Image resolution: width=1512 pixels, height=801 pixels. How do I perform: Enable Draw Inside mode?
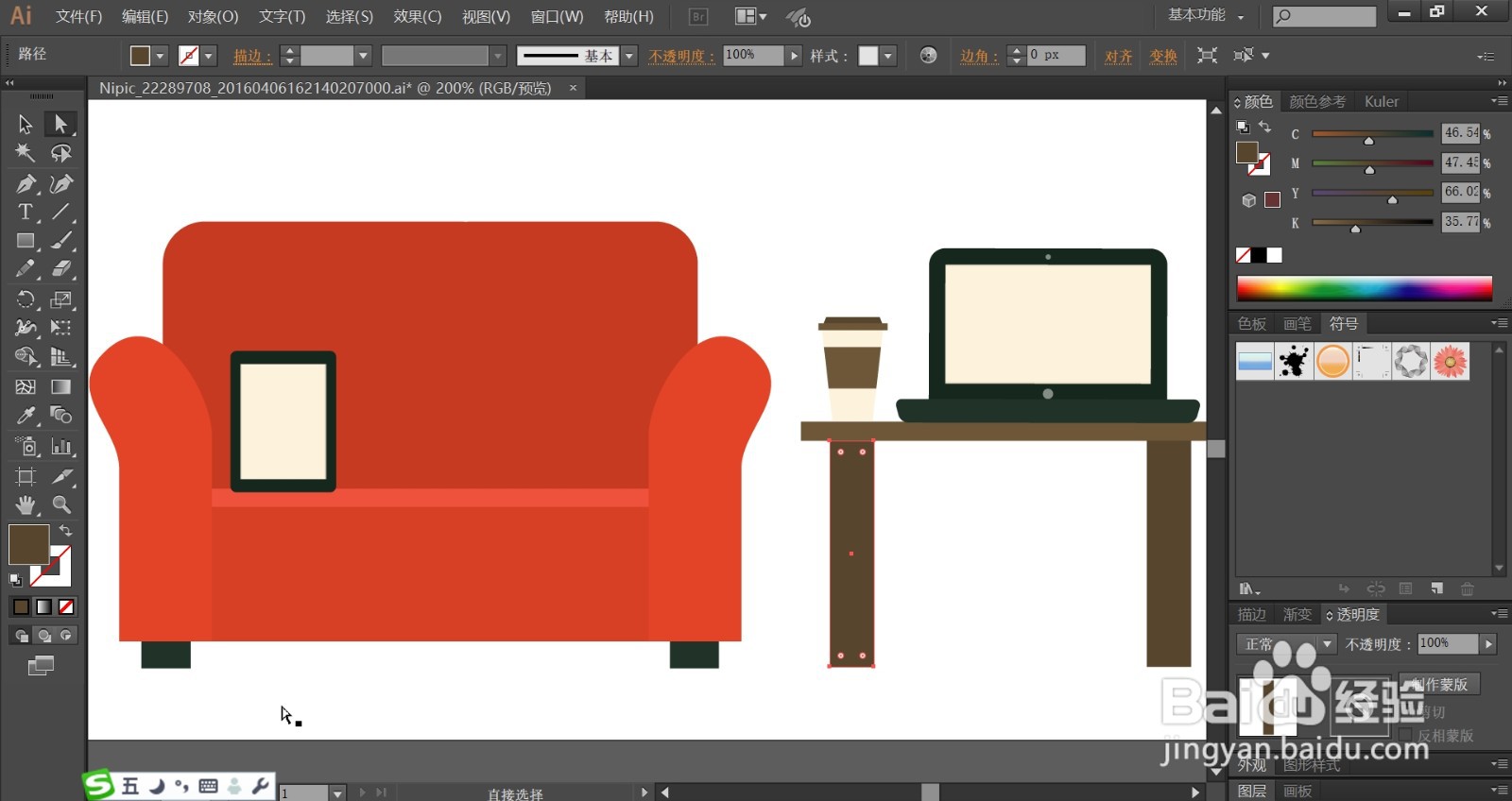(x=66, y=636)
